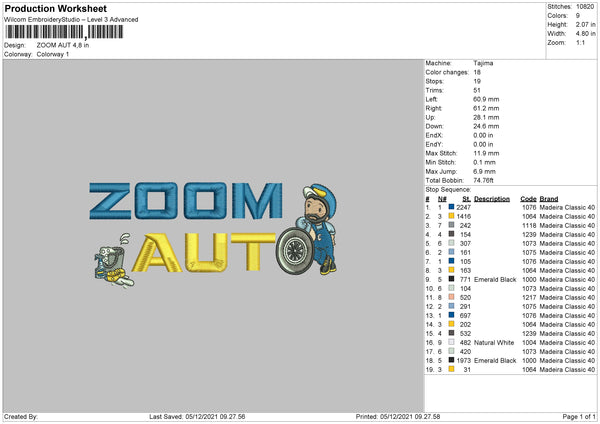Pick the gray swatch in stop row 3
Screen dimensions: 600x424
pos(452,225)
